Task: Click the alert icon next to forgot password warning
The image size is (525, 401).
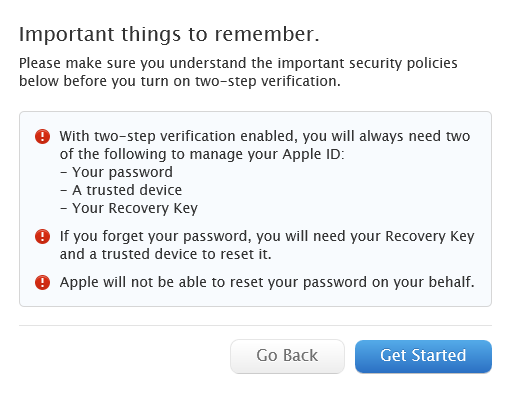Action: click(x=43, y=237)
